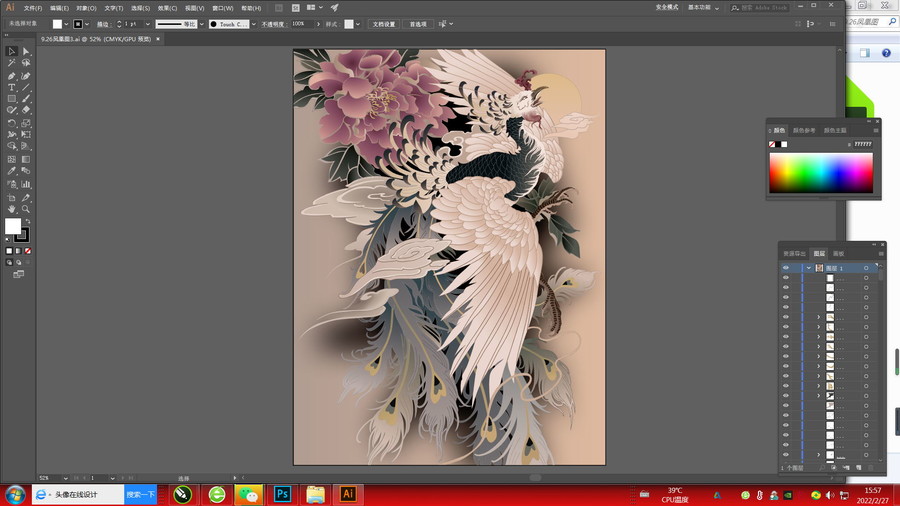The width and height of the screenshot is (900, 506).
Task: Select the Mesh tool
Action: point(11,159)
